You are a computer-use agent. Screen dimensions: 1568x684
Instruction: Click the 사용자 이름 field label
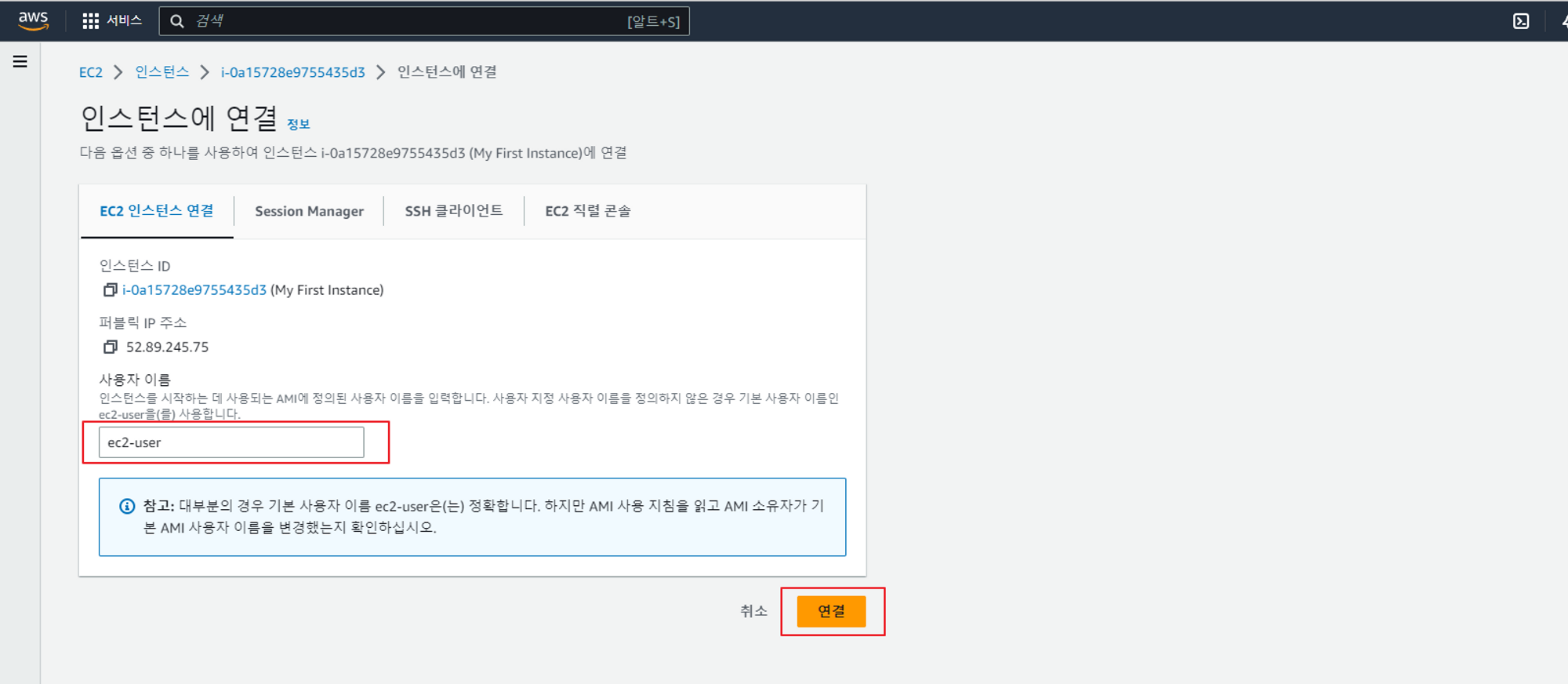point(135,380)
